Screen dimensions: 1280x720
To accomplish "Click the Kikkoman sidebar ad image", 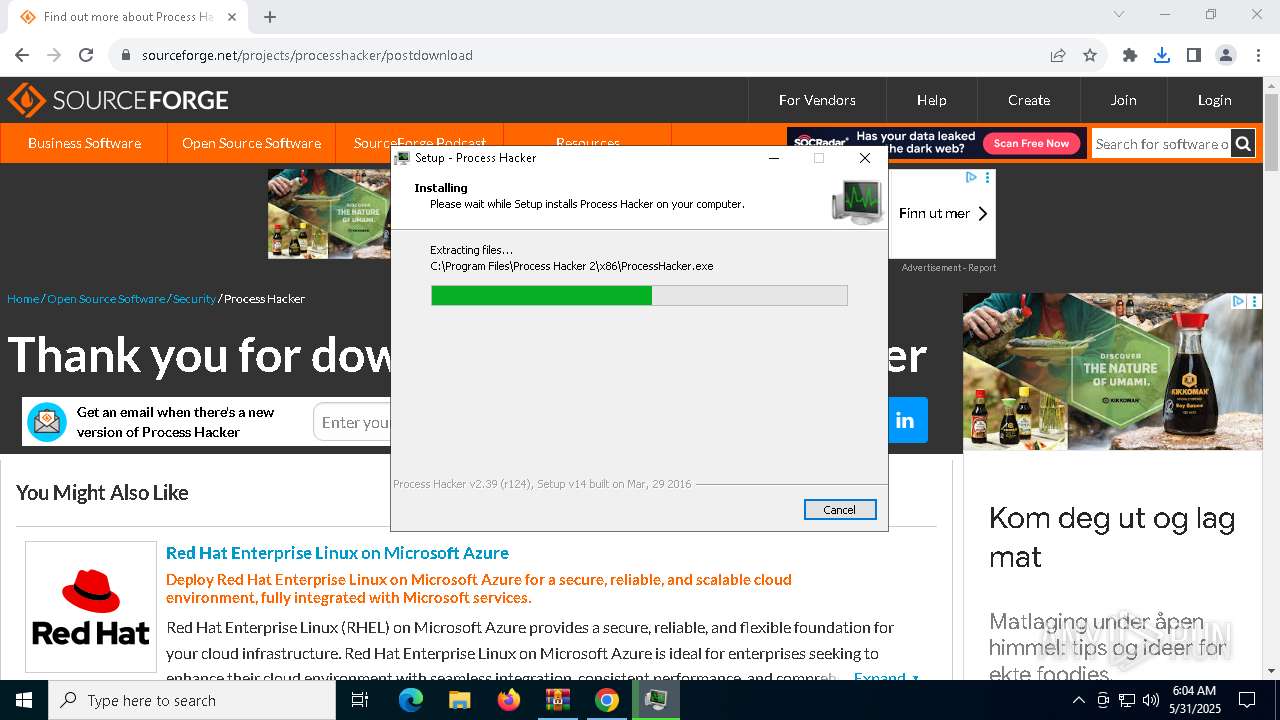I will click(1112, 371).
